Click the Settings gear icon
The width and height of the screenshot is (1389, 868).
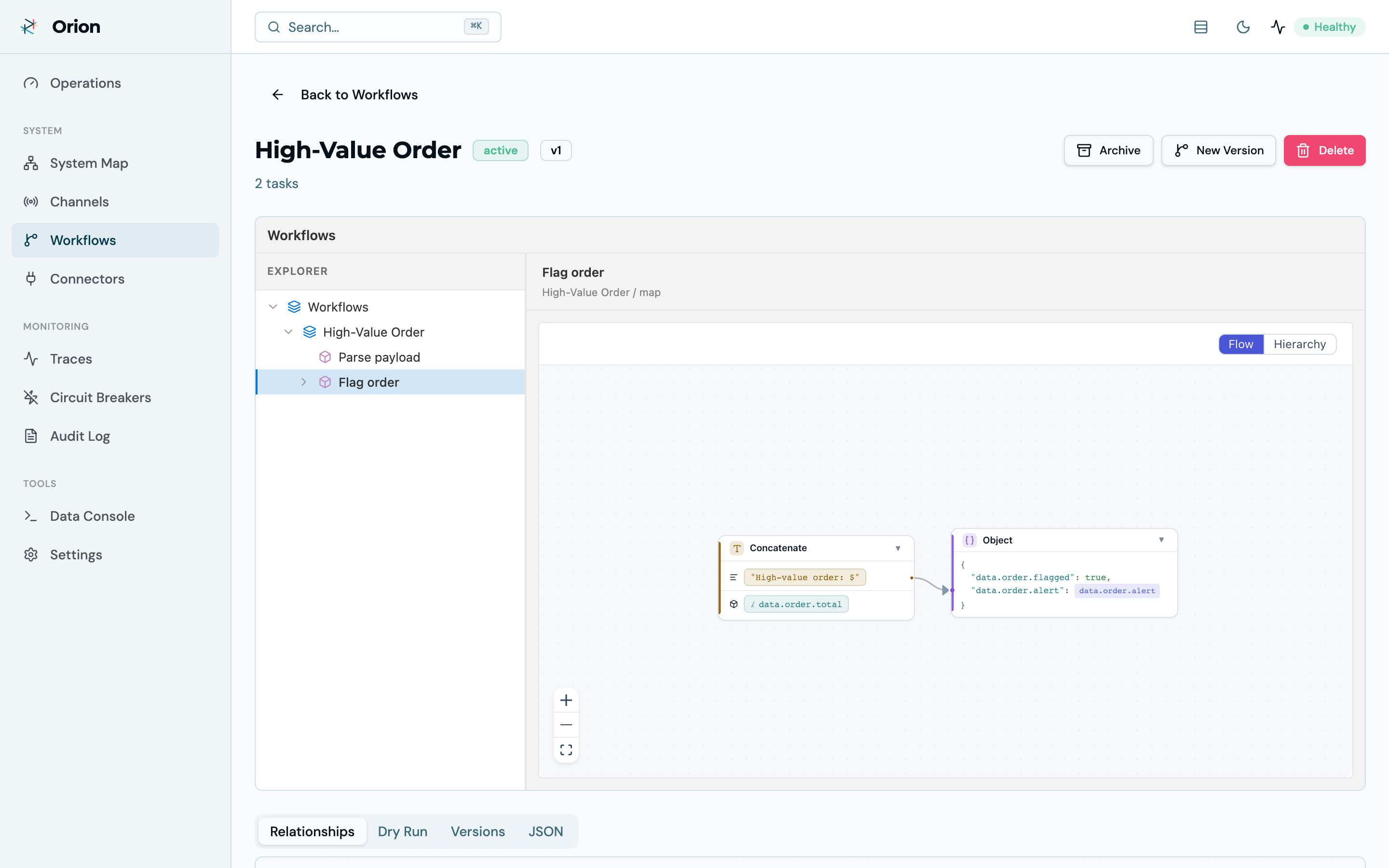coord(31,555)
